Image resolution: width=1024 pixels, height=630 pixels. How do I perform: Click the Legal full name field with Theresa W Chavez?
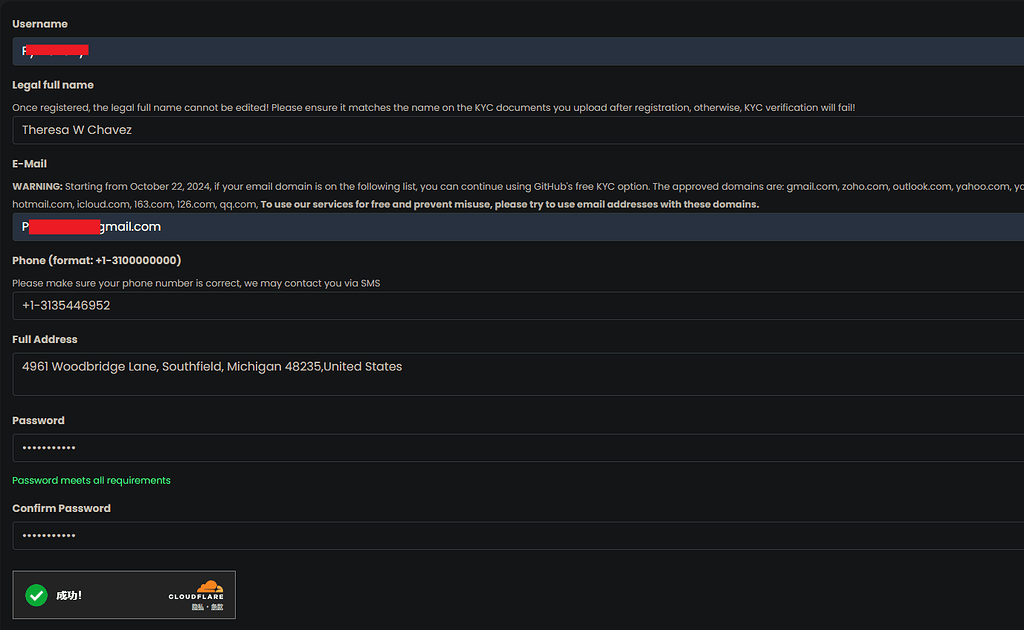[x=518, y=130]
